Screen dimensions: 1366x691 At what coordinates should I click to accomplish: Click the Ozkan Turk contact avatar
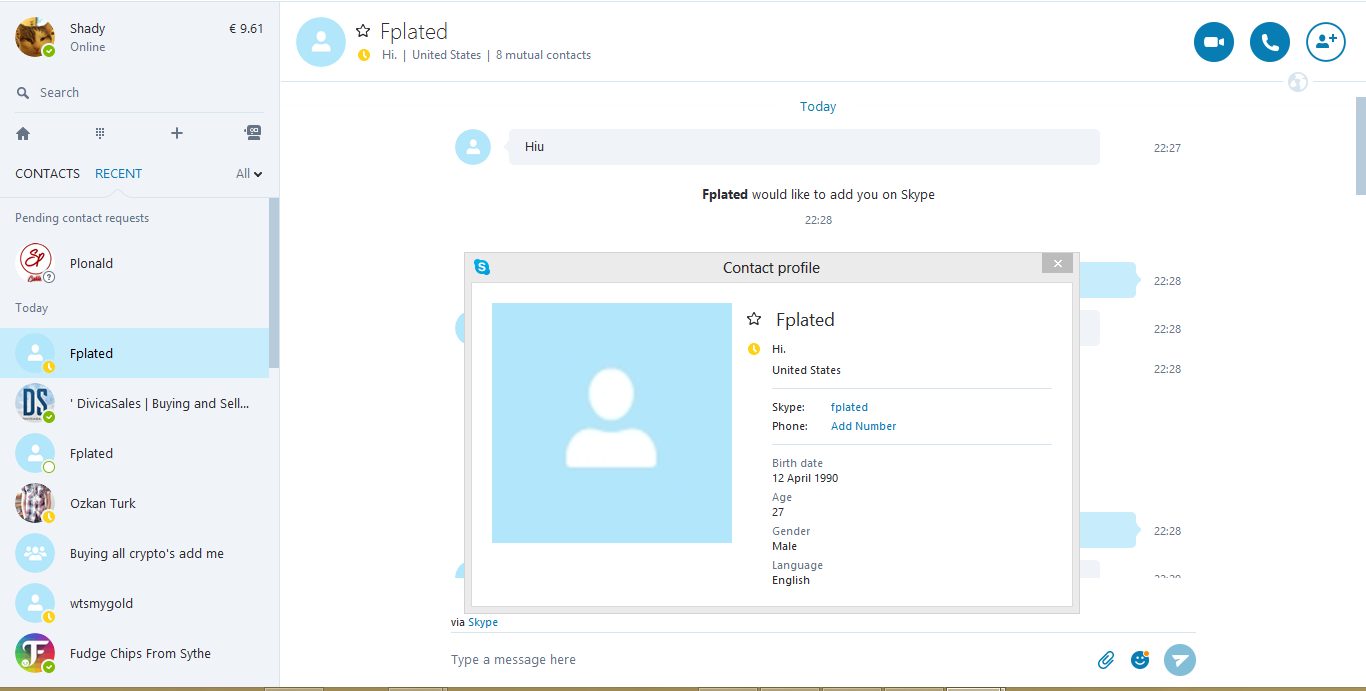35,503
